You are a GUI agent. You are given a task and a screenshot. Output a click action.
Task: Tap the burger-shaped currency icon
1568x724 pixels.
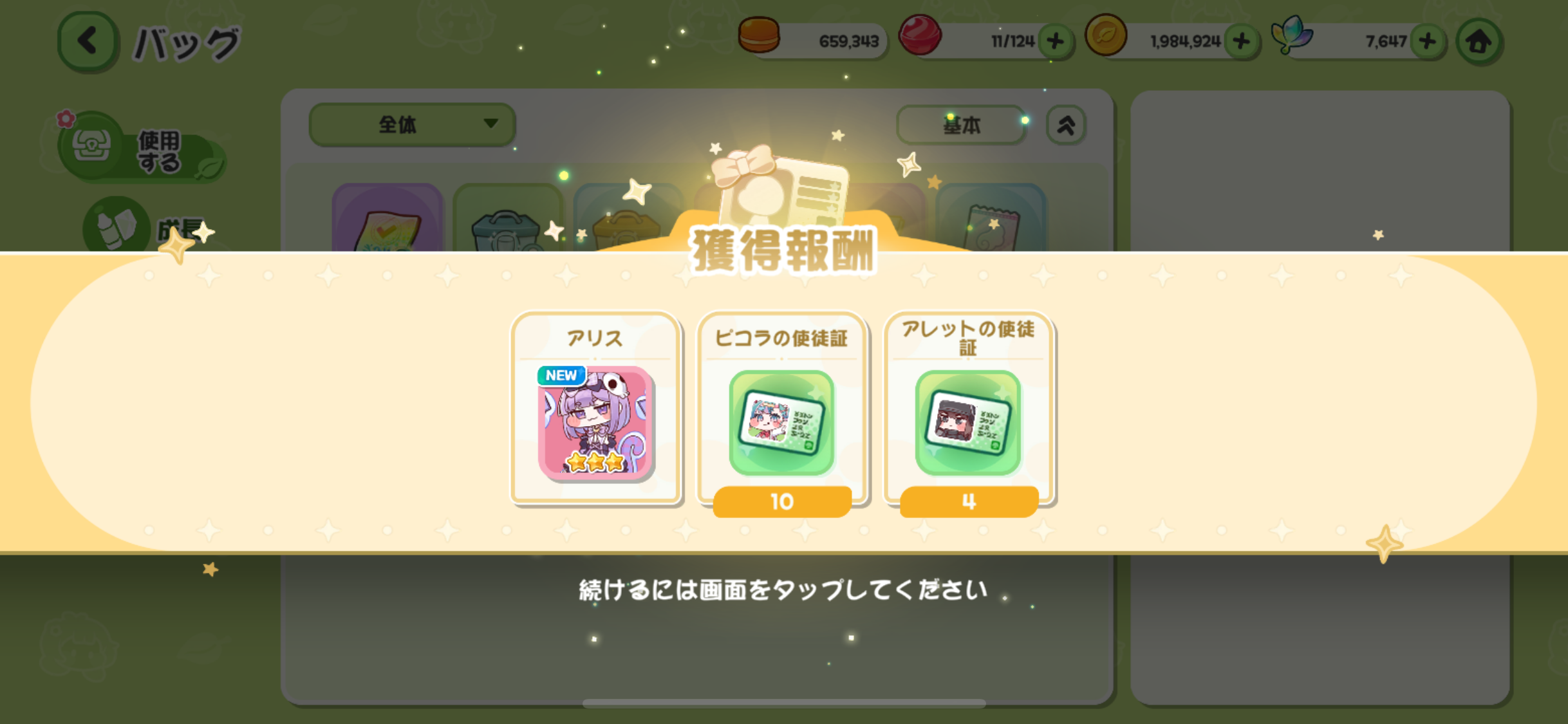click(x=759, y=35)
